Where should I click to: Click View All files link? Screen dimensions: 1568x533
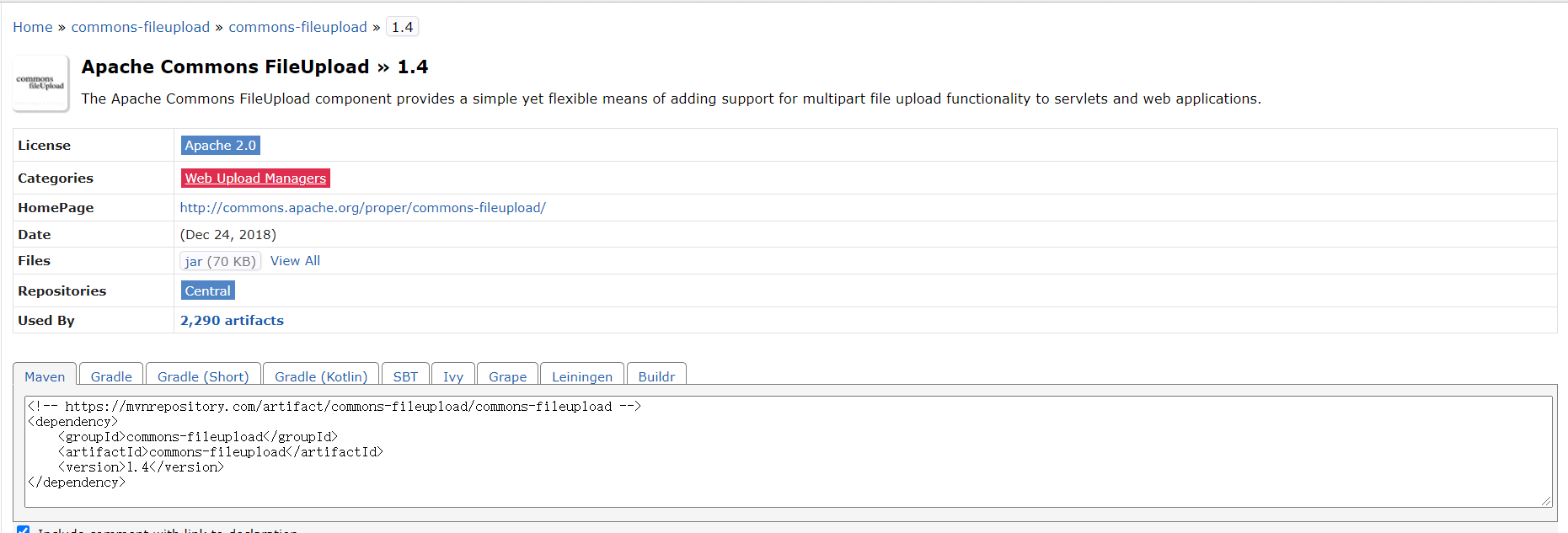(x=295, y=261)
